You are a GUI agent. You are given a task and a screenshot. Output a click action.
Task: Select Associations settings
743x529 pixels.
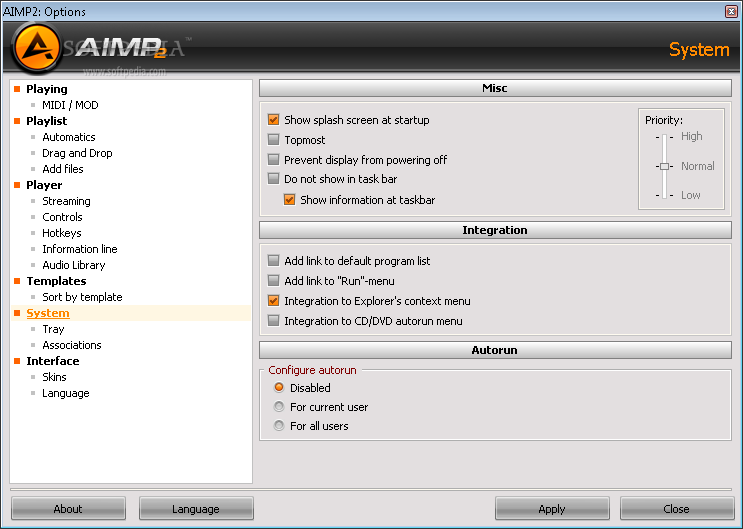click(72, 345)
